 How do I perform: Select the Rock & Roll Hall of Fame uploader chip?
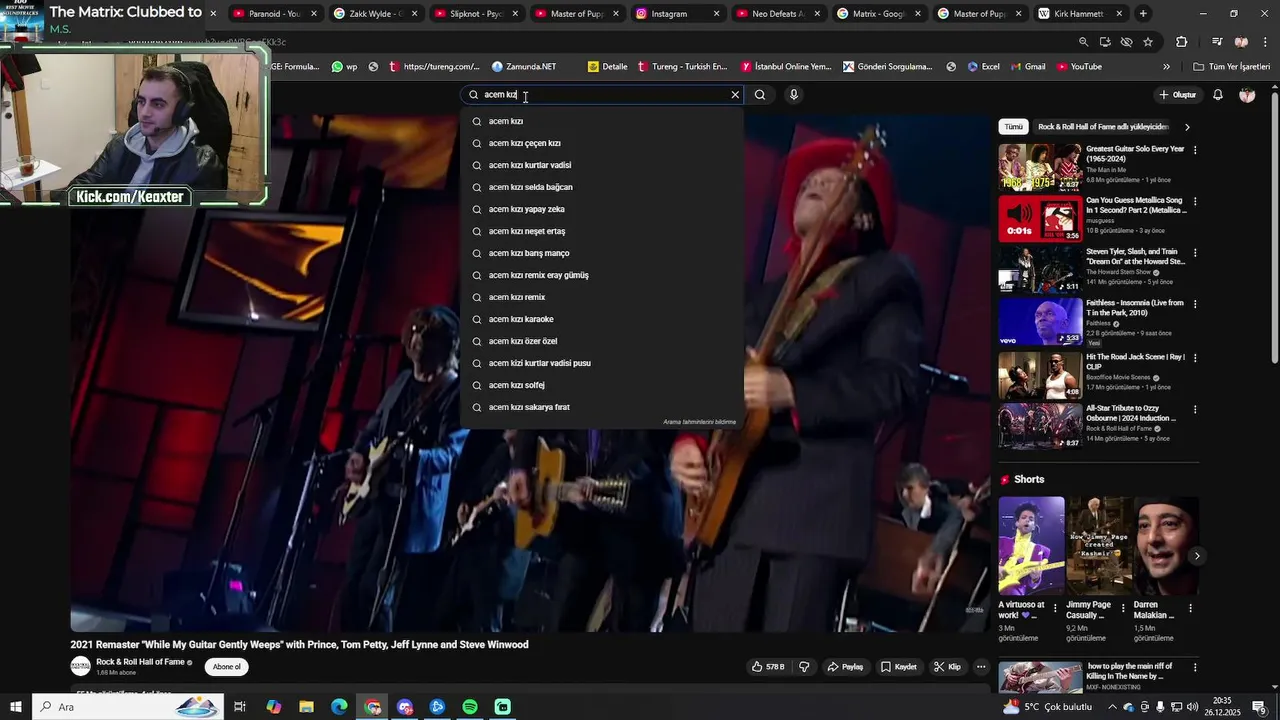click(x=1103, y=127)
